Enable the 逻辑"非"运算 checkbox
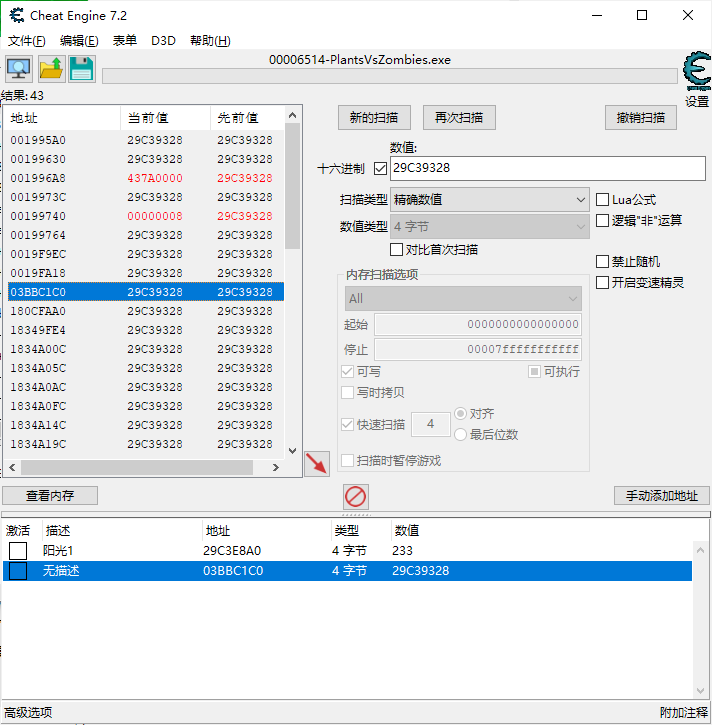This screenshot has height=725, width=712. point(602,221)
